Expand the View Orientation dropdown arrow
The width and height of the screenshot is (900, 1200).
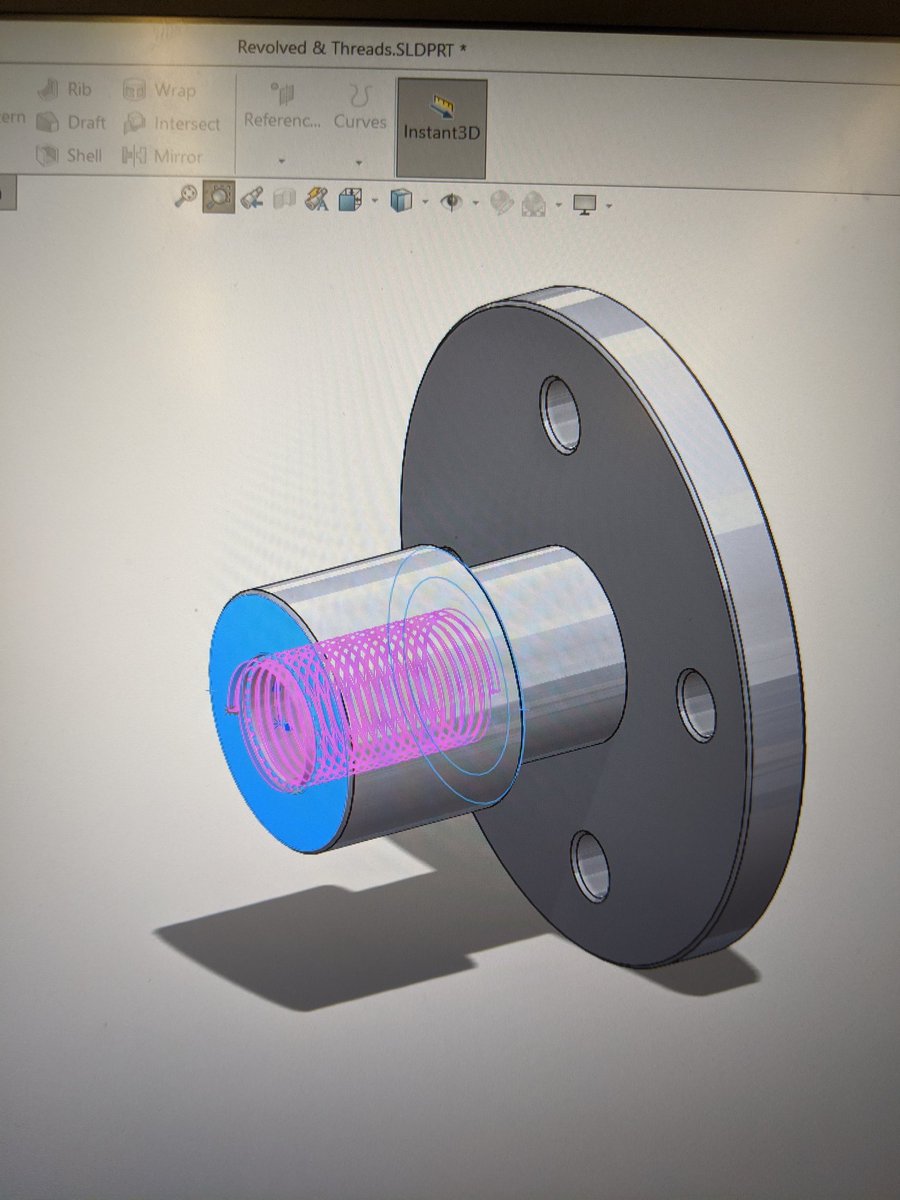tap(374, 203)
